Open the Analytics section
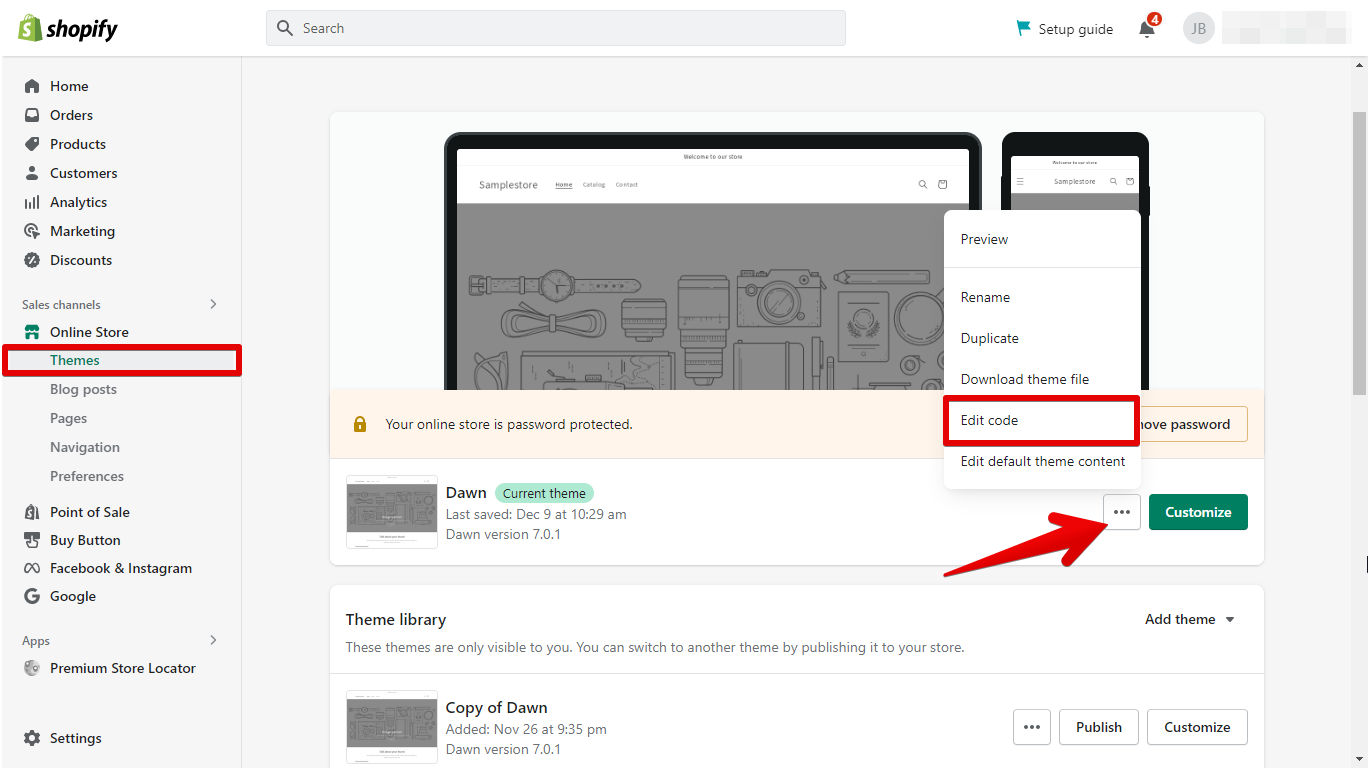 77,201
